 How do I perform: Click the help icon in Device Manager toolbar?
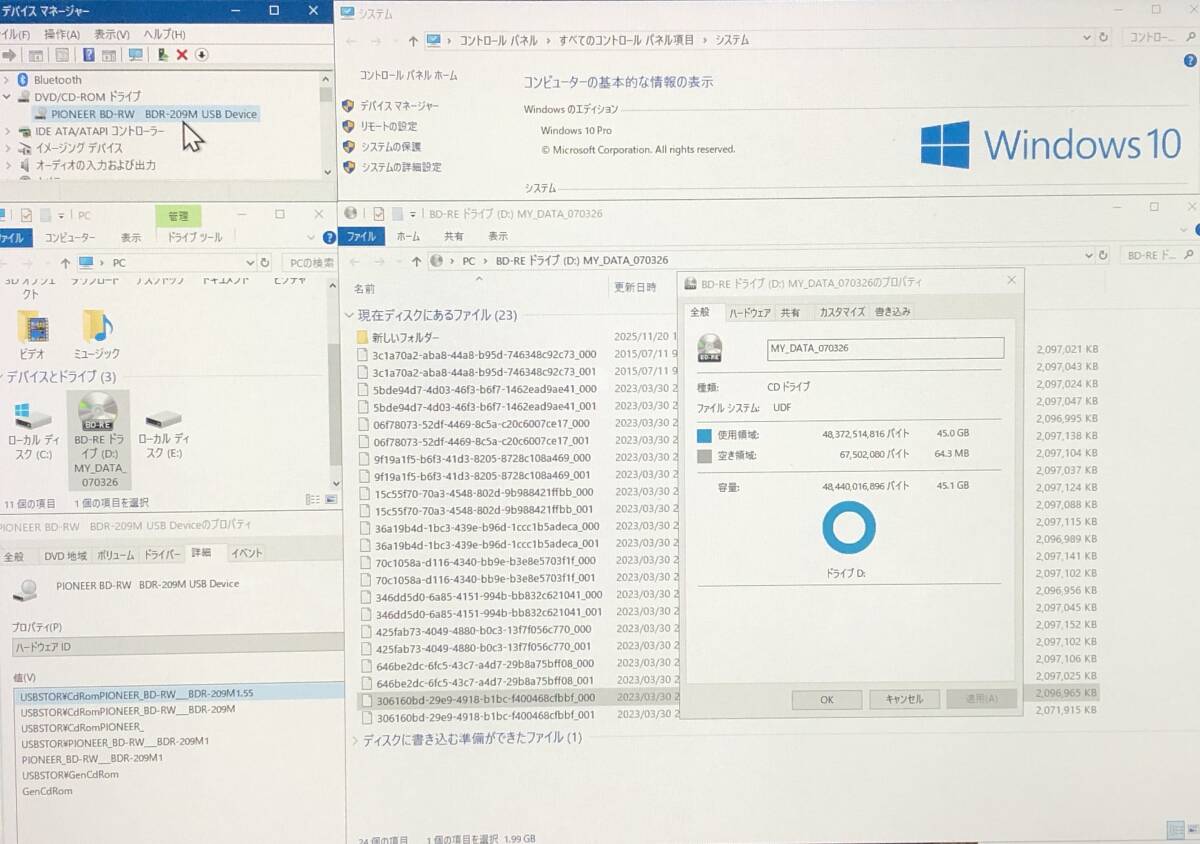(89, 55)
